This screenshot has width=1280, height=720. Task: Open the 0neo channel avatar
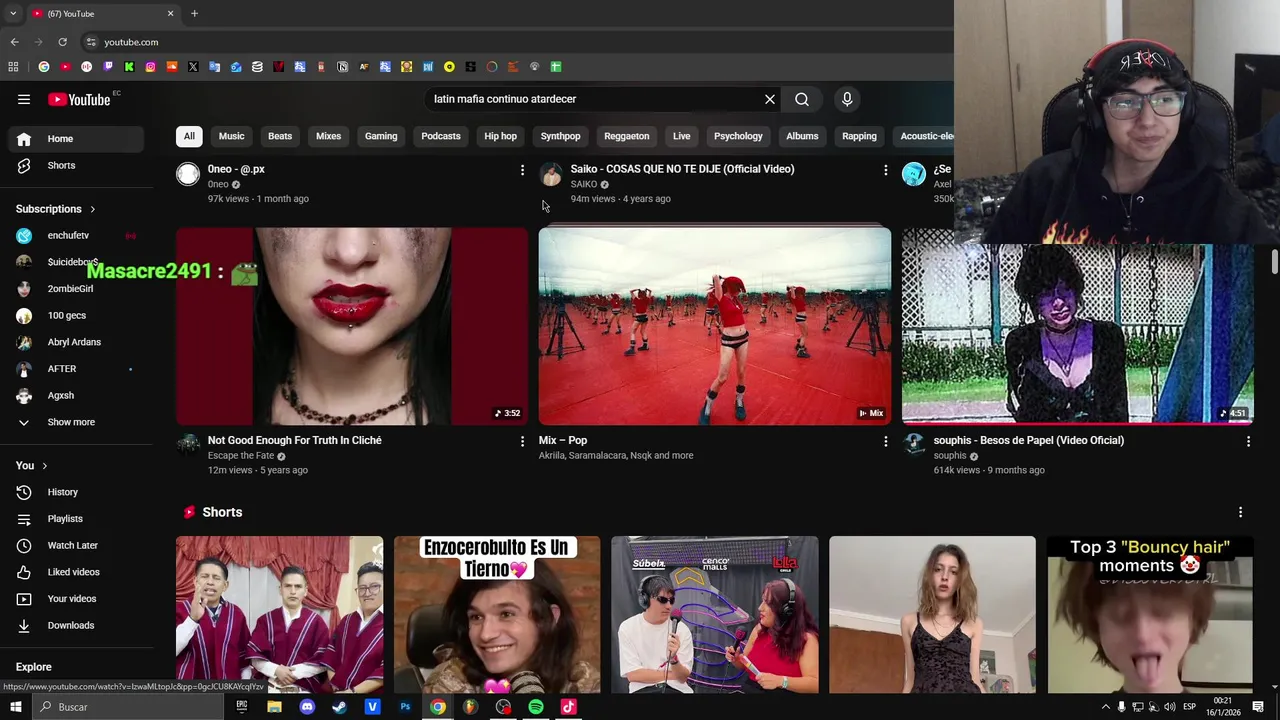point(188,174)
